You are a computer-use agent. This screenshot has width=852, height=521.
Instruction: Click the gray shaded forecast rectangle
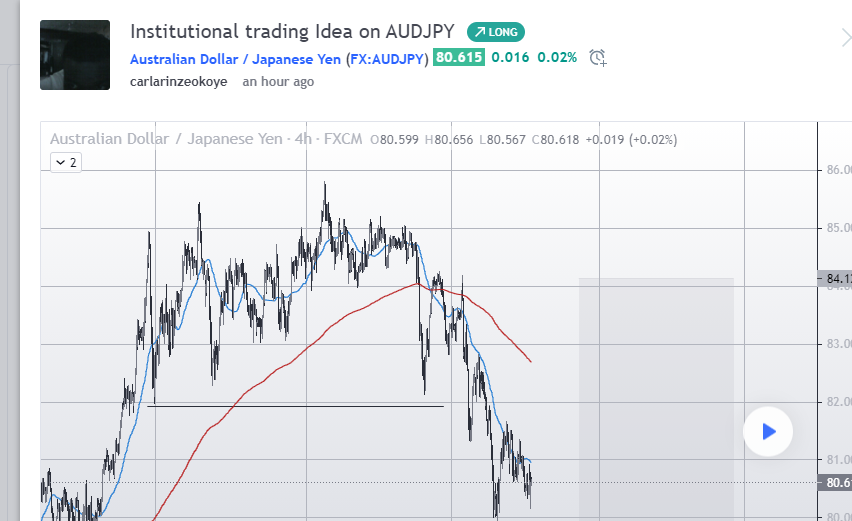656,399
